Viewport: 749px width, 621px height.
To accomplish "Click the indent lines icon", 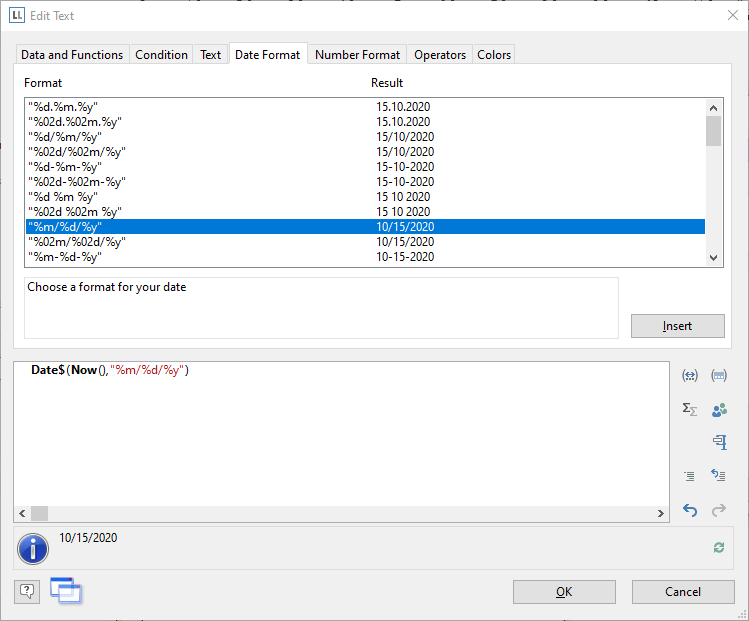I will click(x=689, y=476).
